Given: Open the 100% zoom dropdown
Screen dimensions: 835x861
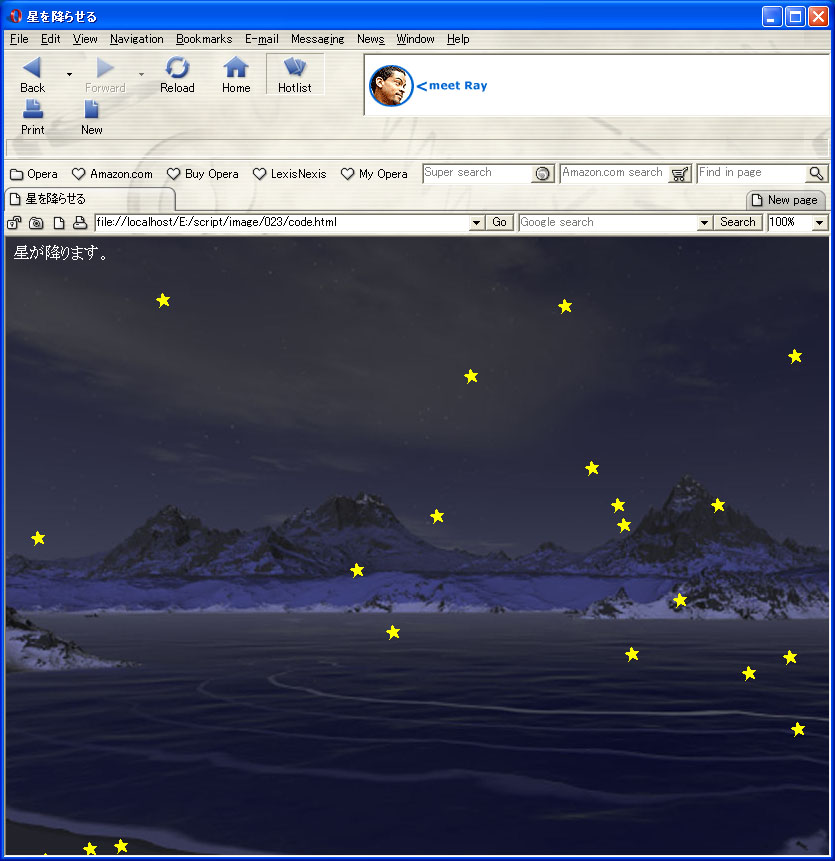Looking at the screenshot, I should 820,222.
